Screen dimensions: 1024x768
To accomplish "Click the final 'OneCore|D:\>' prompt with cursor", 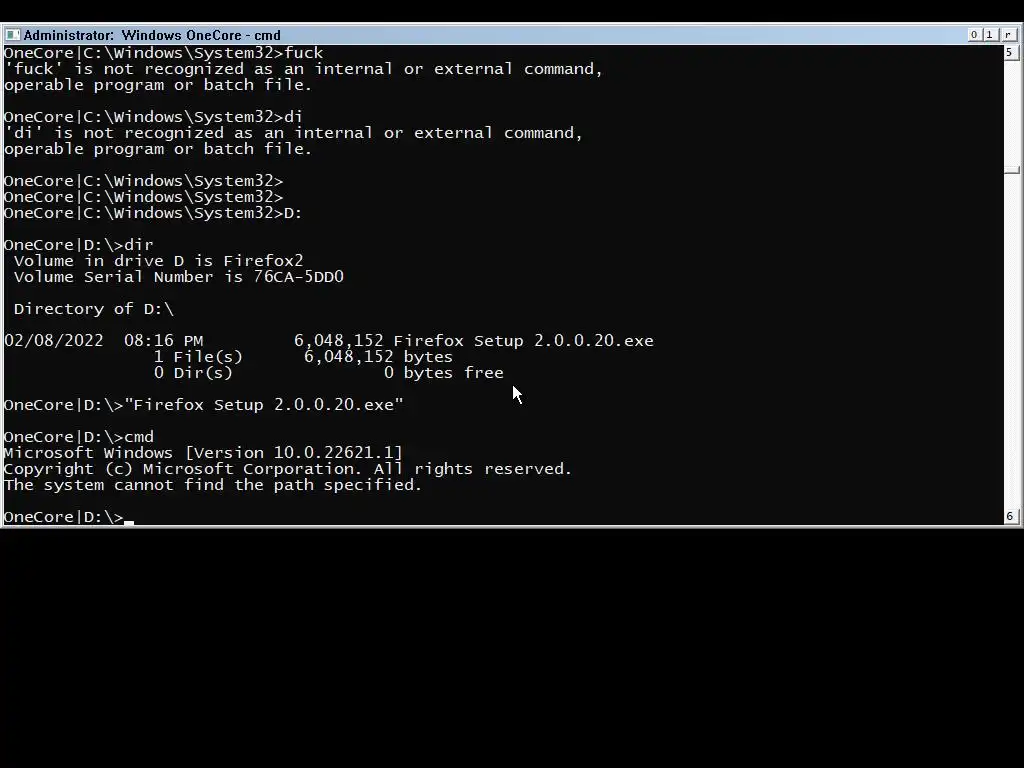I will (69, 517).
